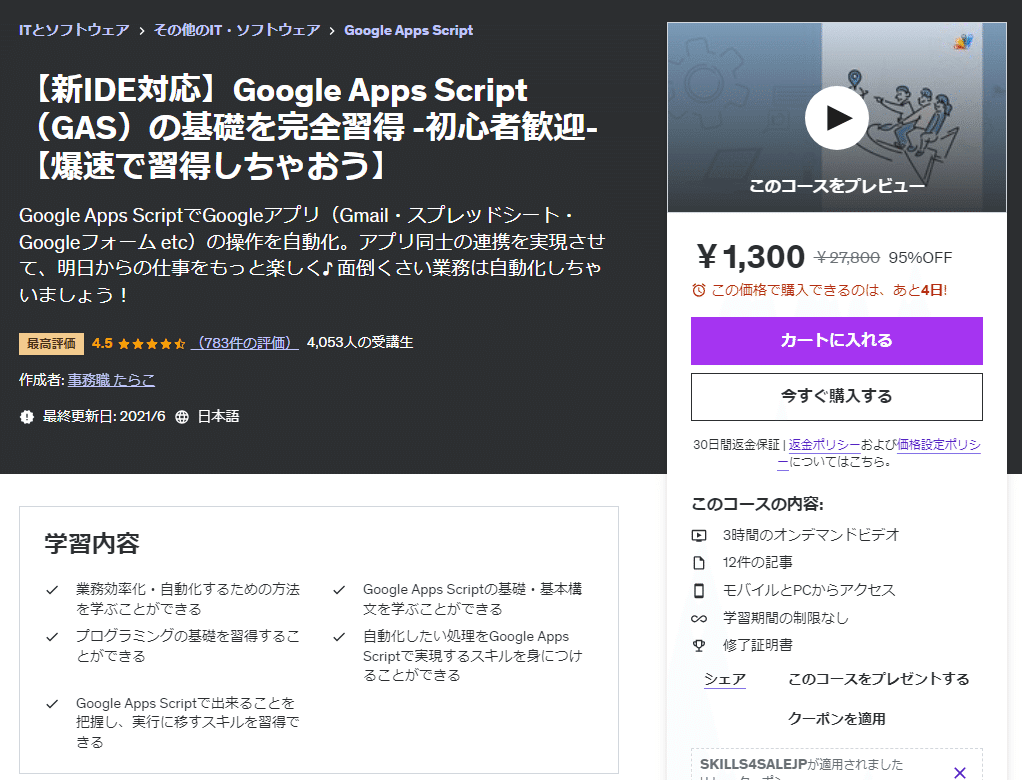Click the course preview thumbnail image
Screen dimensions: 1022x780
[x=836, y=117]
